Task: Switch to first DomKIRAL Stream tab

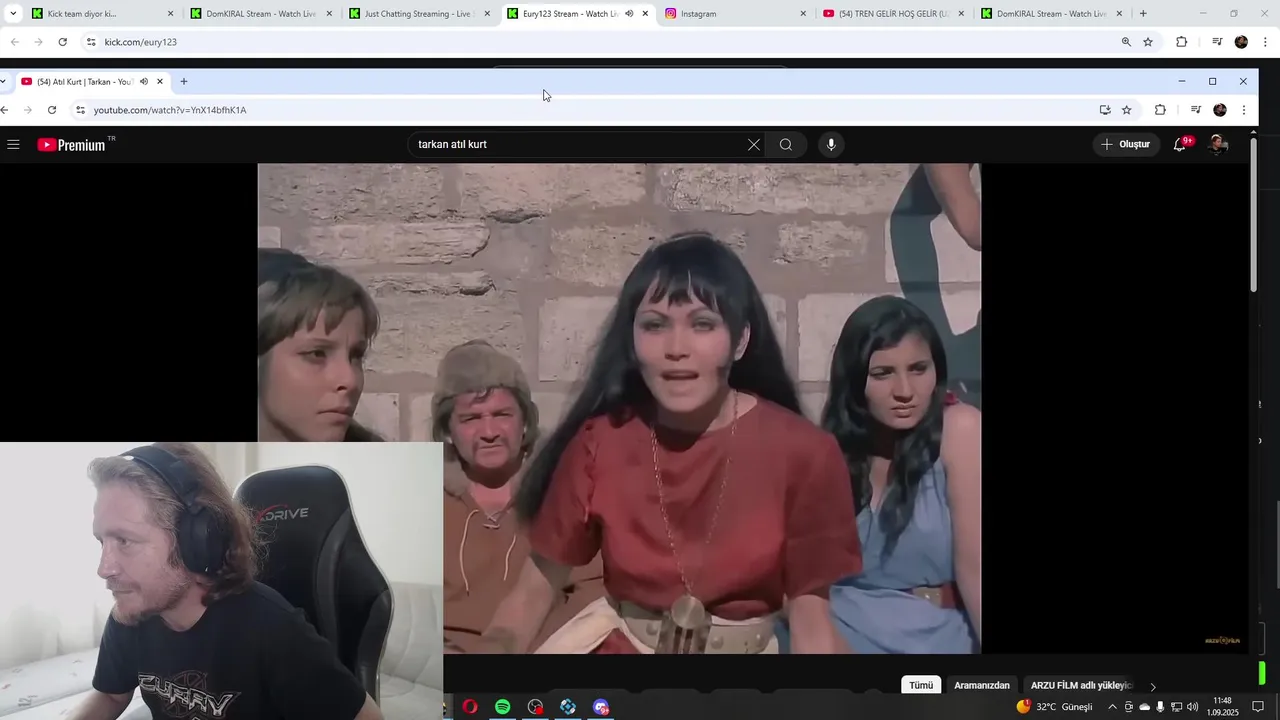Action: pos(263,14)
